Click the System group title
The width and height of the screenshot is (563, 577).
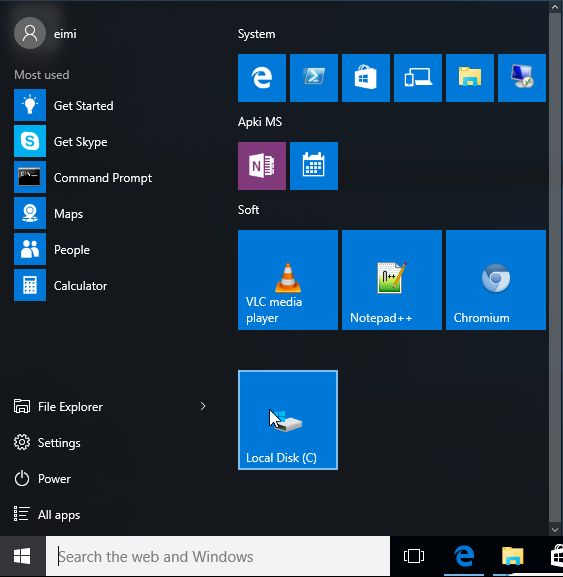pyautogui.click(x=256, y=34)
